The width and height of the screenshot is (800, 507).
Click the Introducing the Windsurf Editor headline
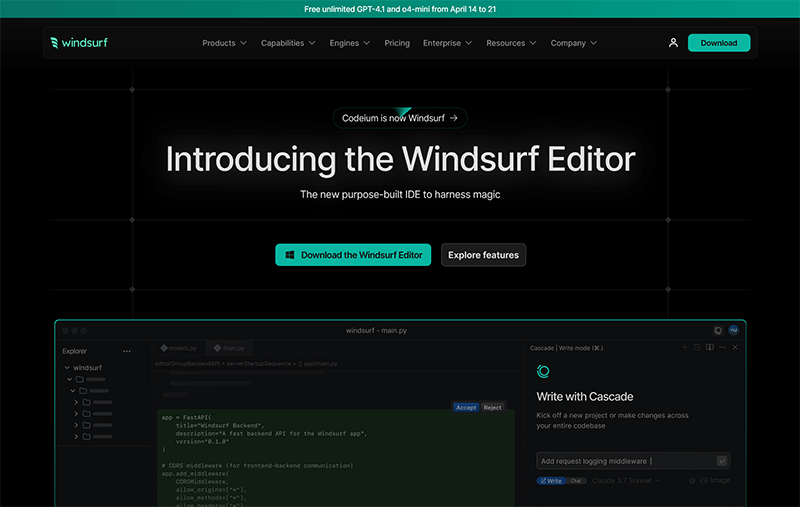click(400, 159)
